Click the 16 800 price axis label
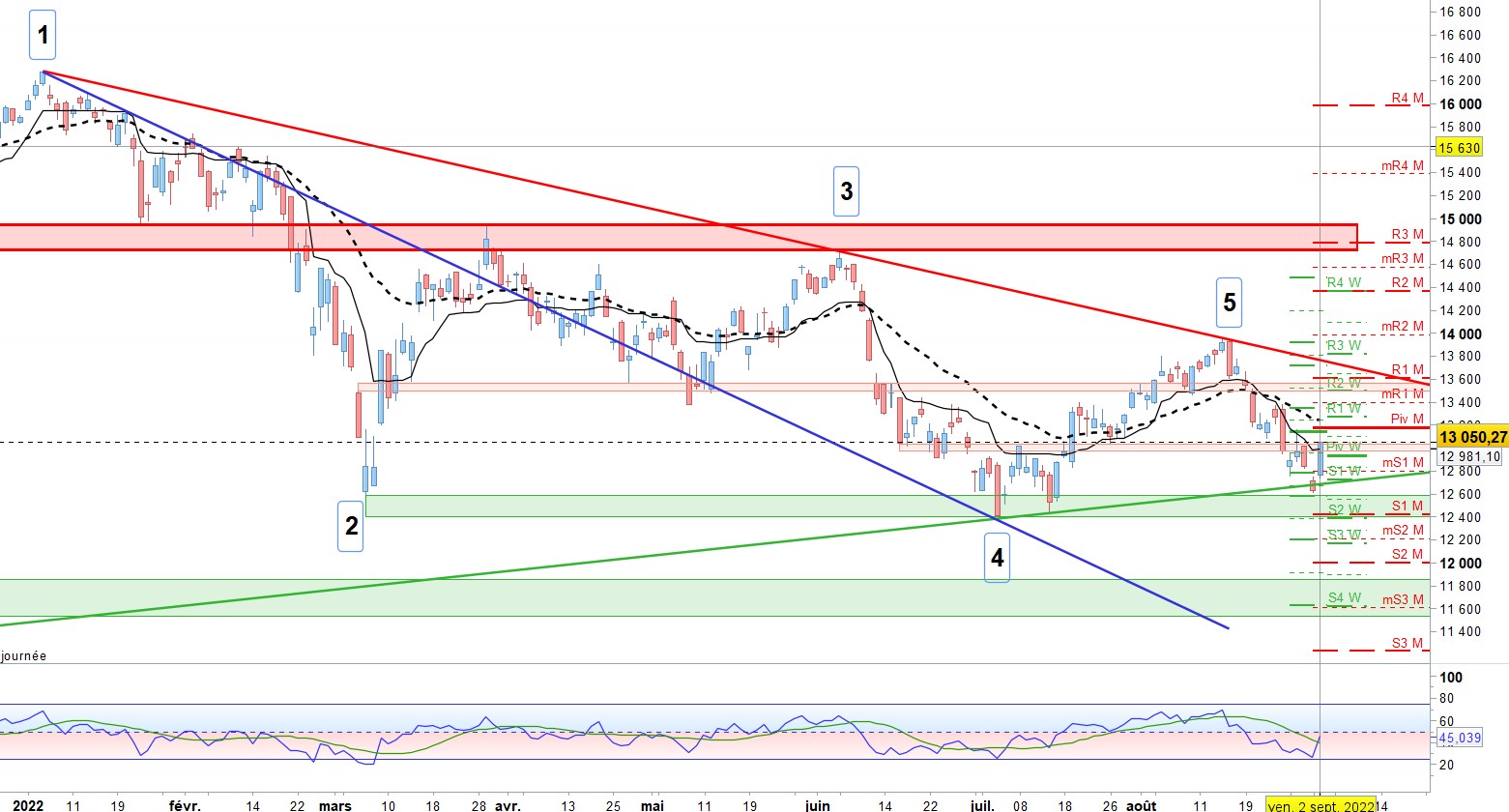1509x812 pixels. [x=1461, y=13]
